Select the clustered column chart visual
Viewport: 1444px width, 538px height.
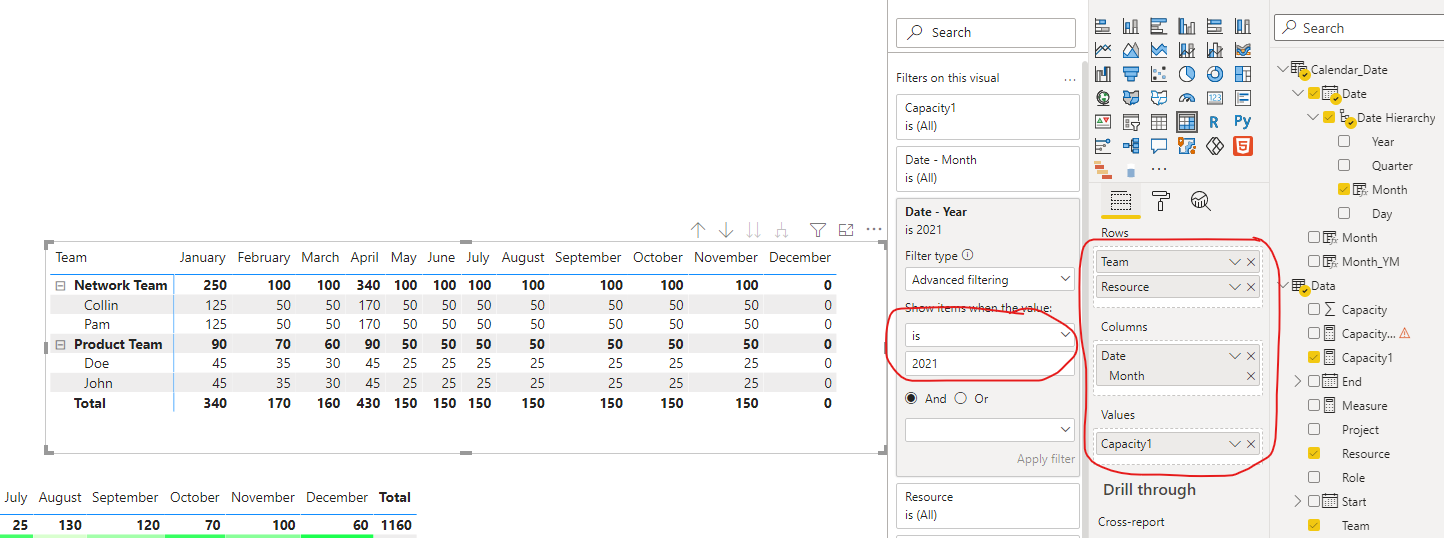click(1187, 26)
